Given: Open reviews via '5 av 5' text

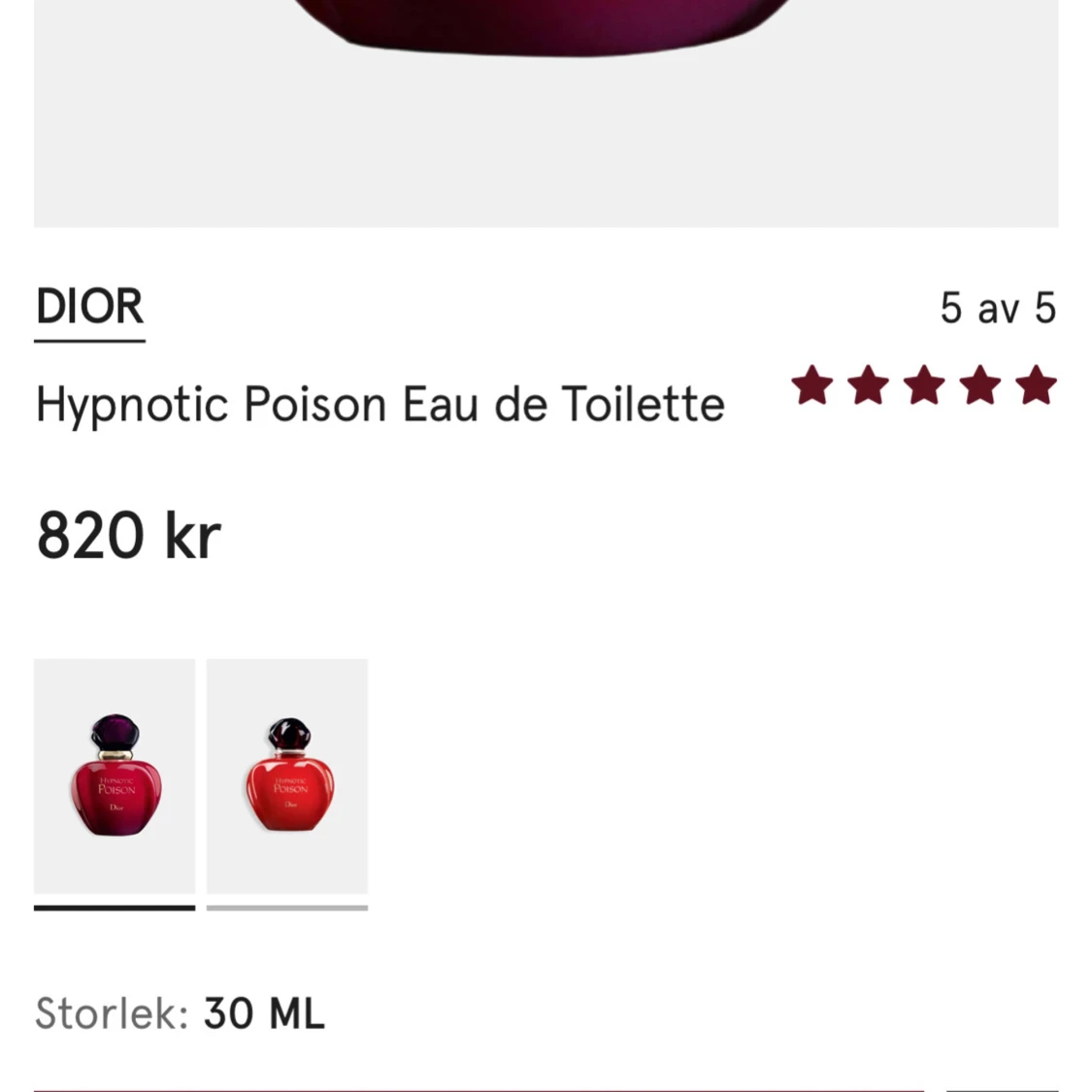Looking at the screenshot, I should (x=998, y=308).
